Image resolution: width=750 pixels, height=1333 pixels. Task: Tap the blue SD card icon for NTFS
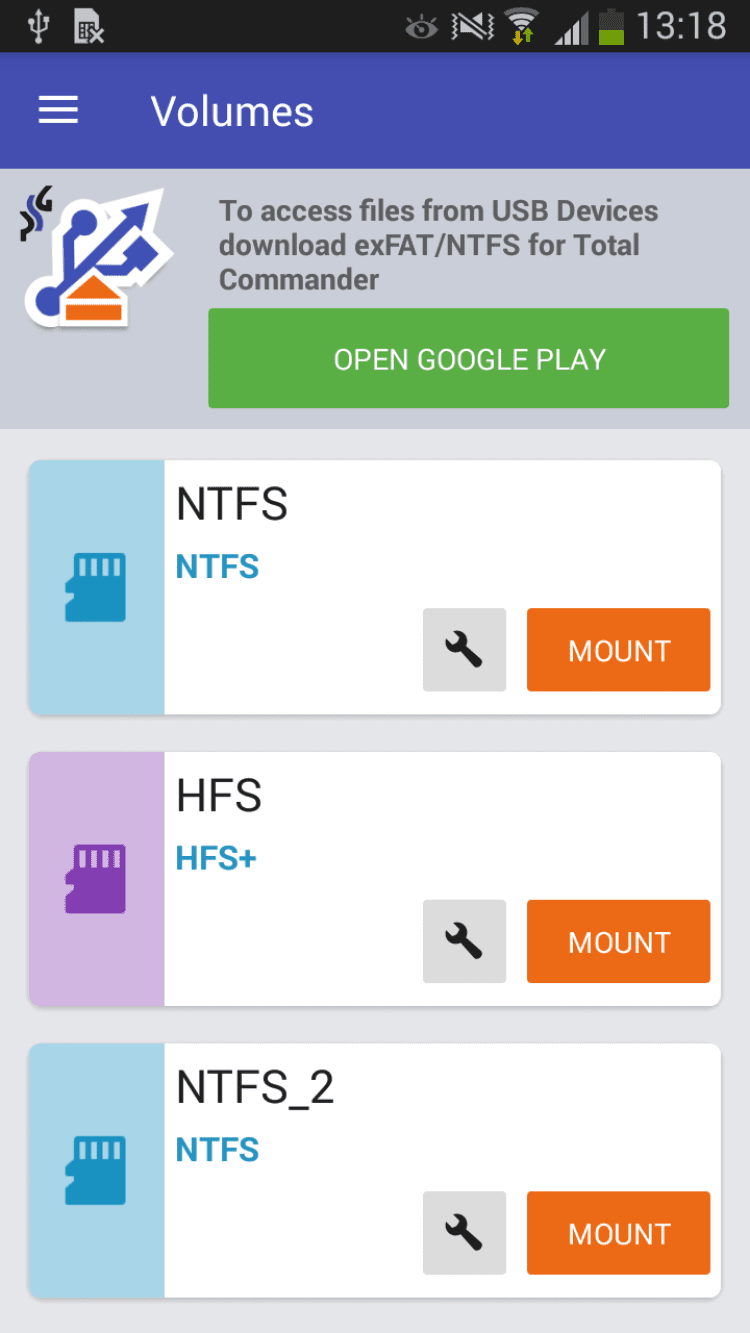tap(96, 588)
